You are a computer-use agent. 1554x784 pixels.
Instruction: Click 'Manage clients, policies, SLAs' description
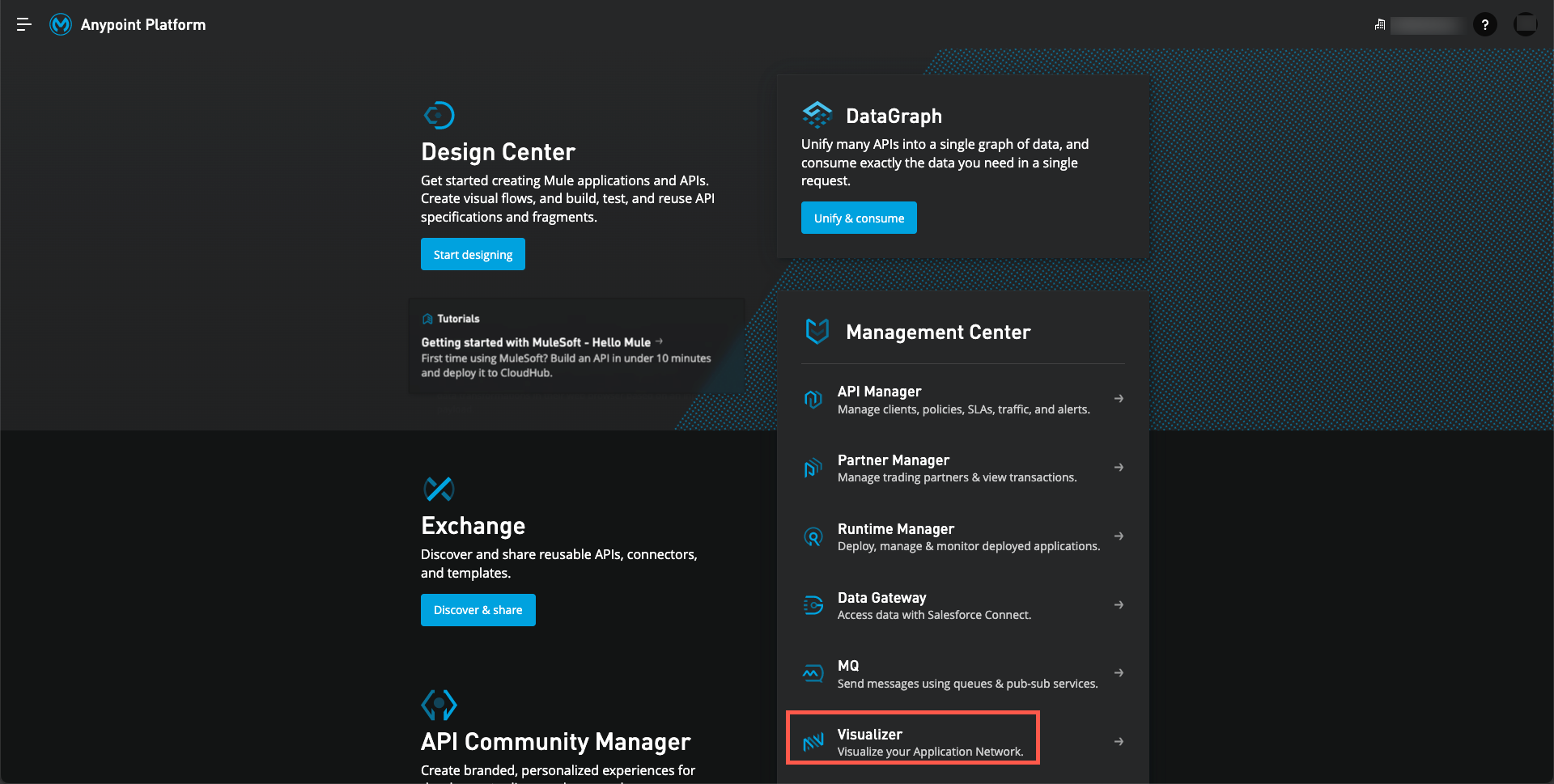click(963, 409)
